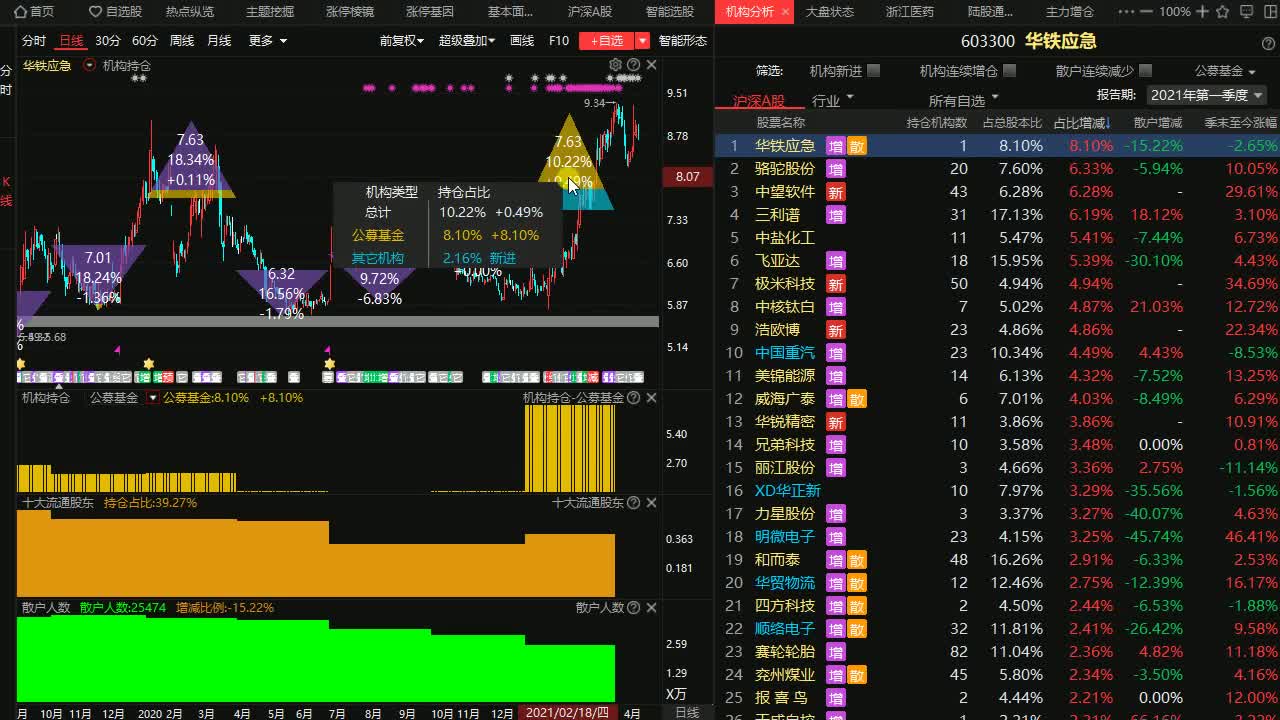
Task: Click the 画线 drawing button
Action: point(522,41)
